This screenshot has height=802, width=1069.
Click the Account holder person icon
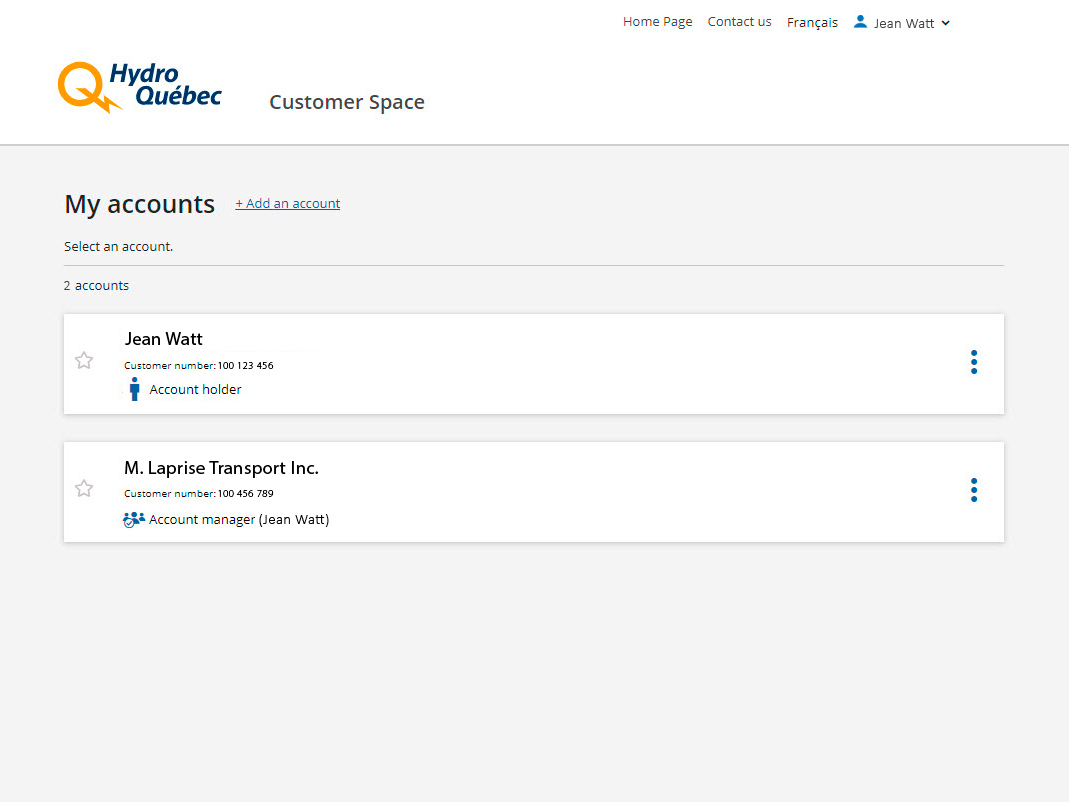134,389
